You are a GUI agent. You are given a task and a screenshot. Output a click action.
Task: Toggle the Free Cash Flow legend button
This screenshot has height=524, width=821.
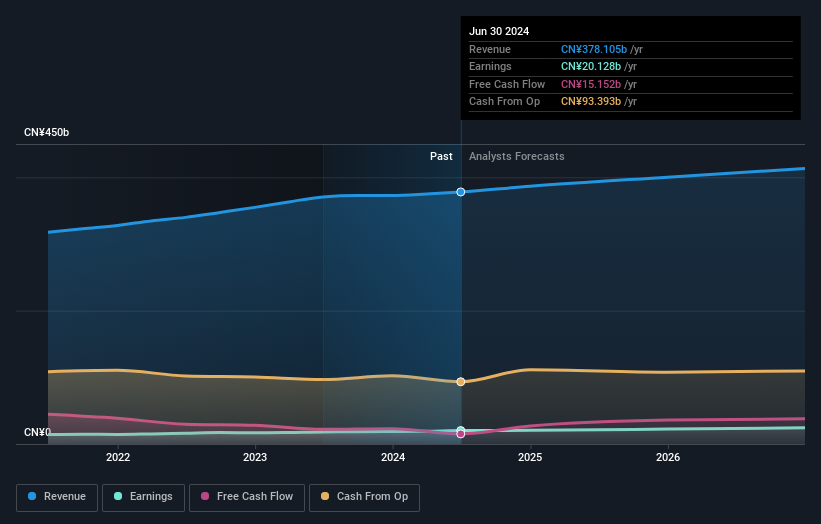(x=247, y=497)
